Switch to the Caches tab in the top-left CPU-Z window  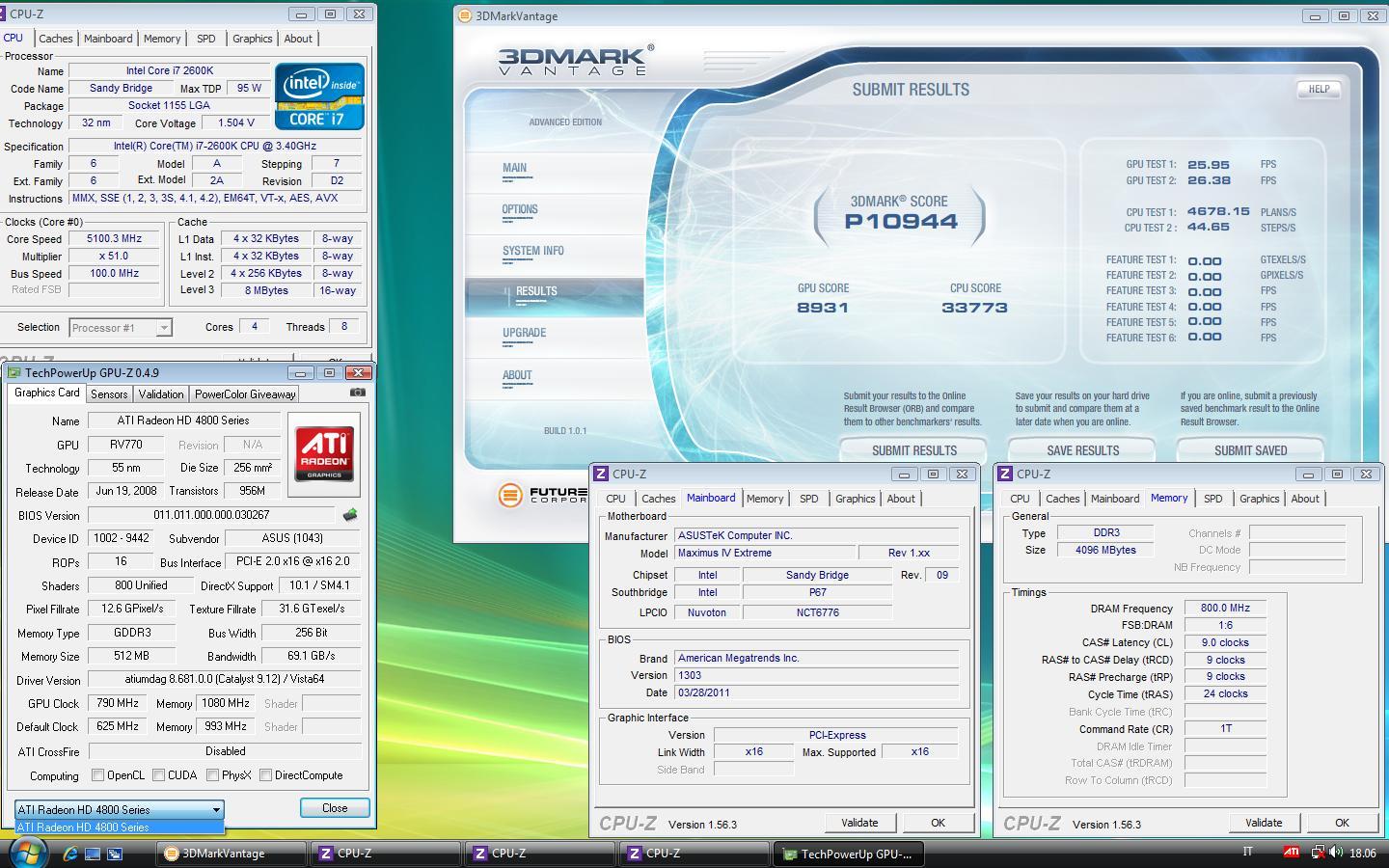55,39
